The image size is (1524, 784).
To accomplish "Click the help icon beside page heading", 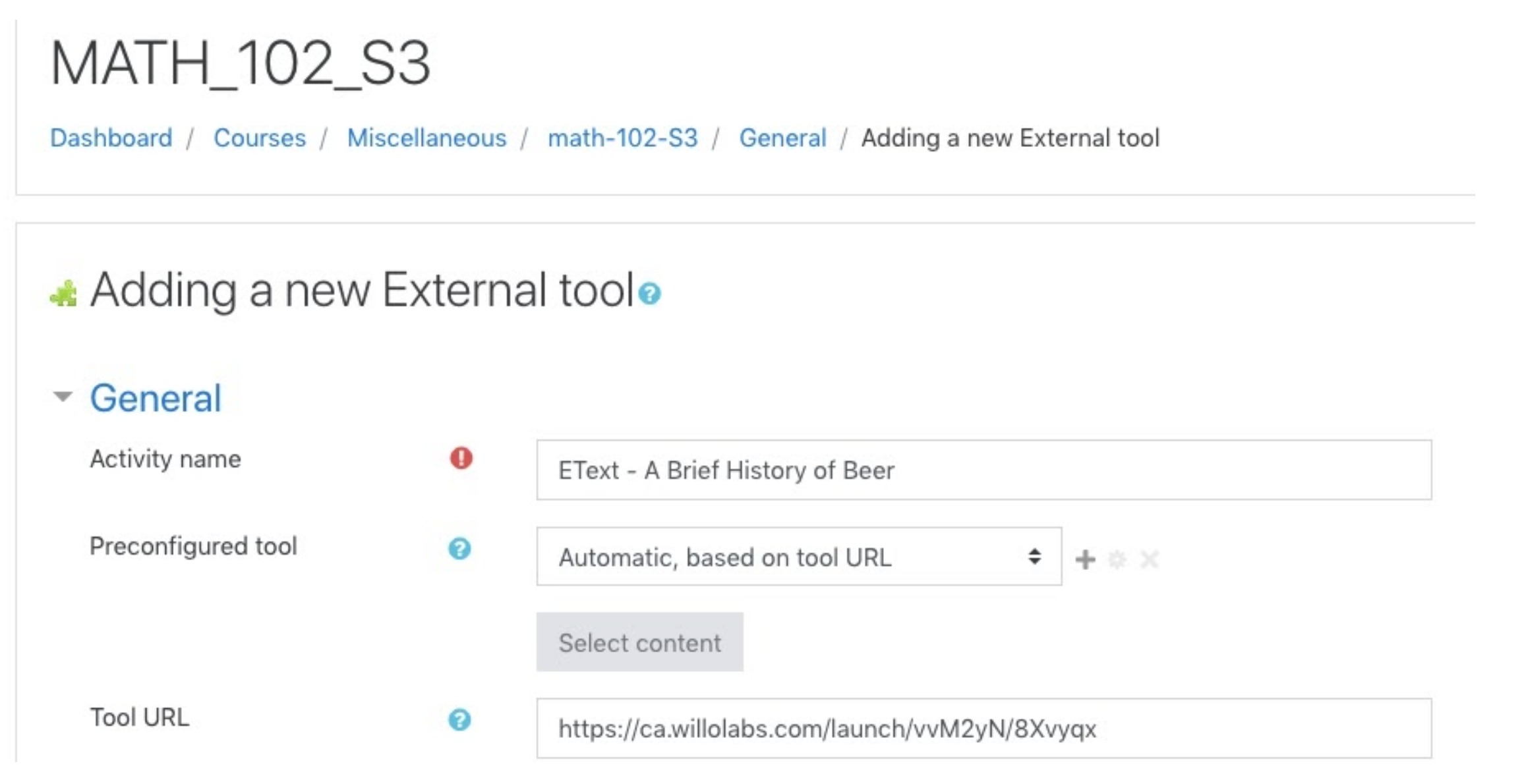I will pos(649,293).
